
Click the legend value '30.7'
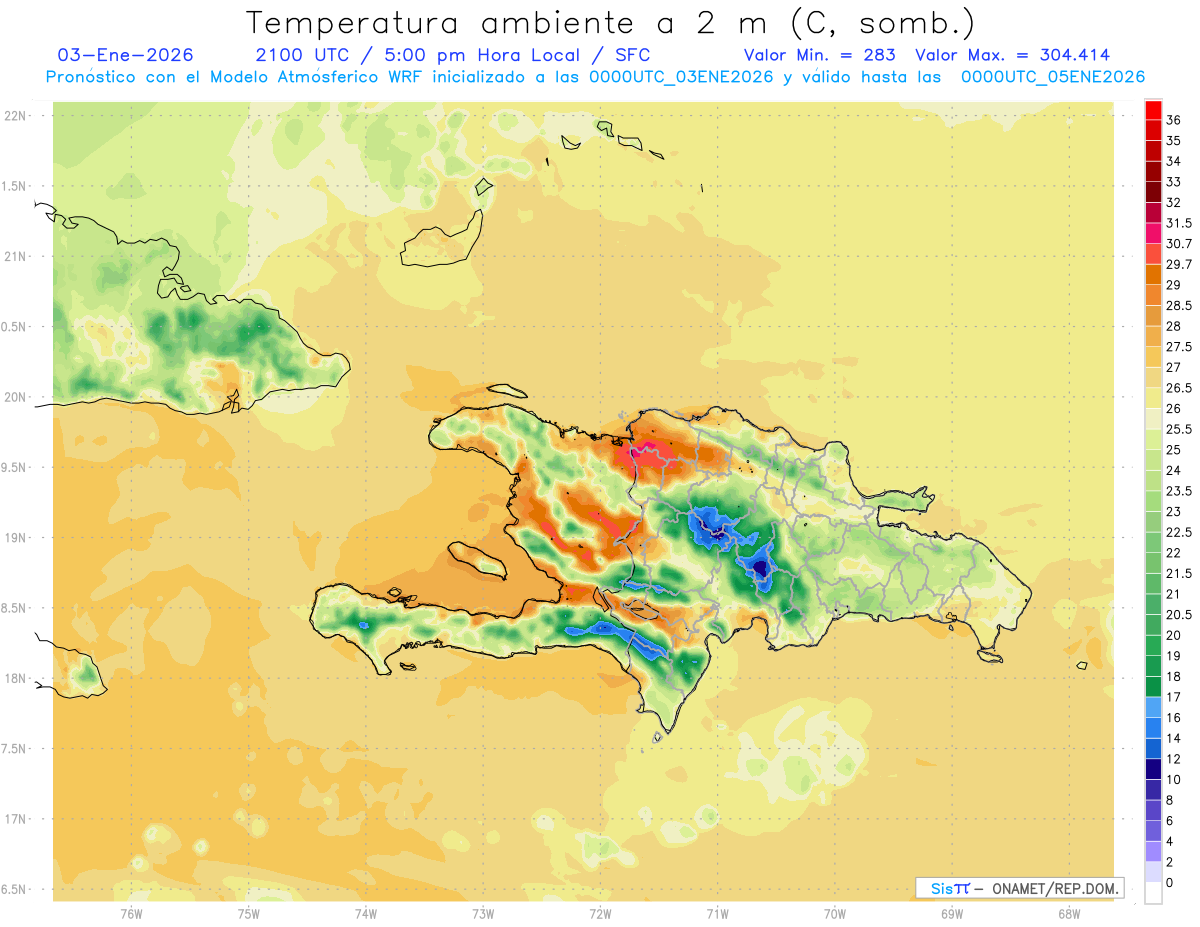pyautogui.click(x=1179, y=244)
